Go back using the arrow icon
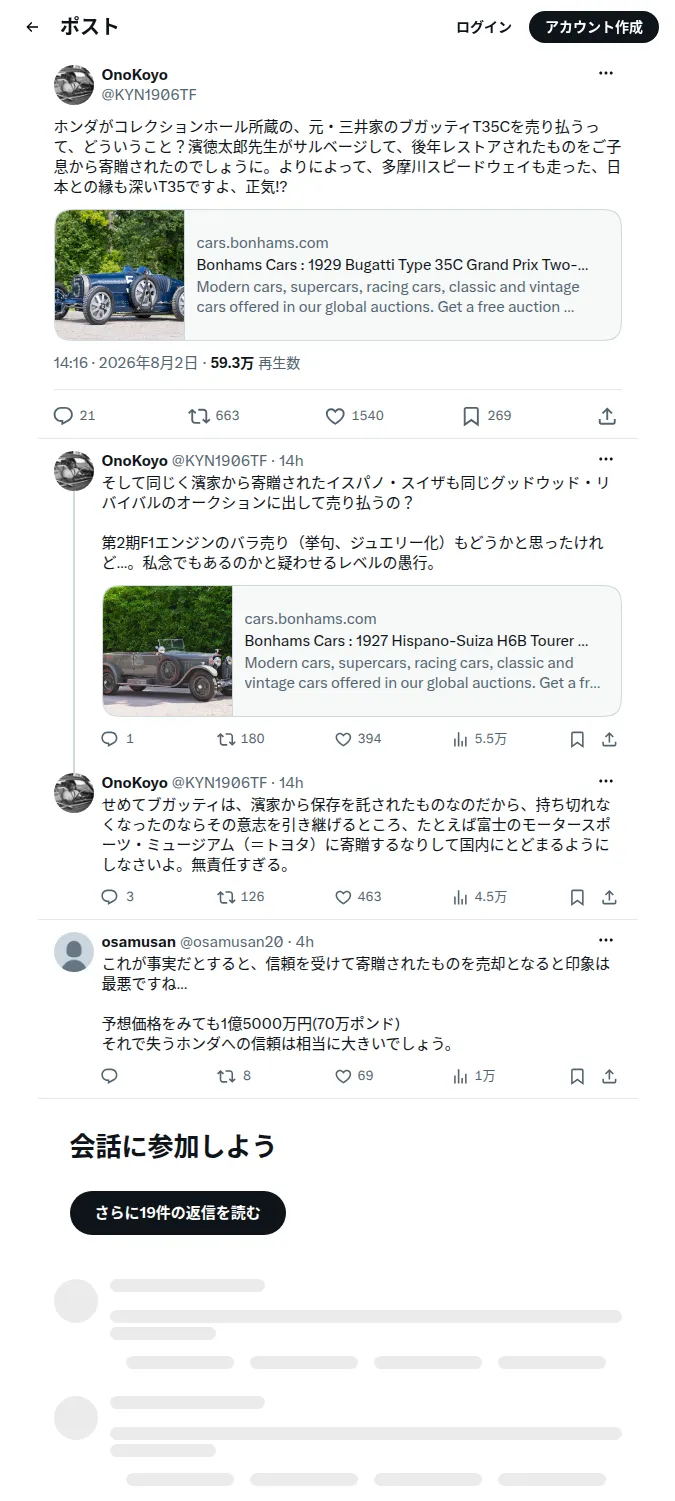Viewport: 675px width, 1501px height. [x=32, y=28]
